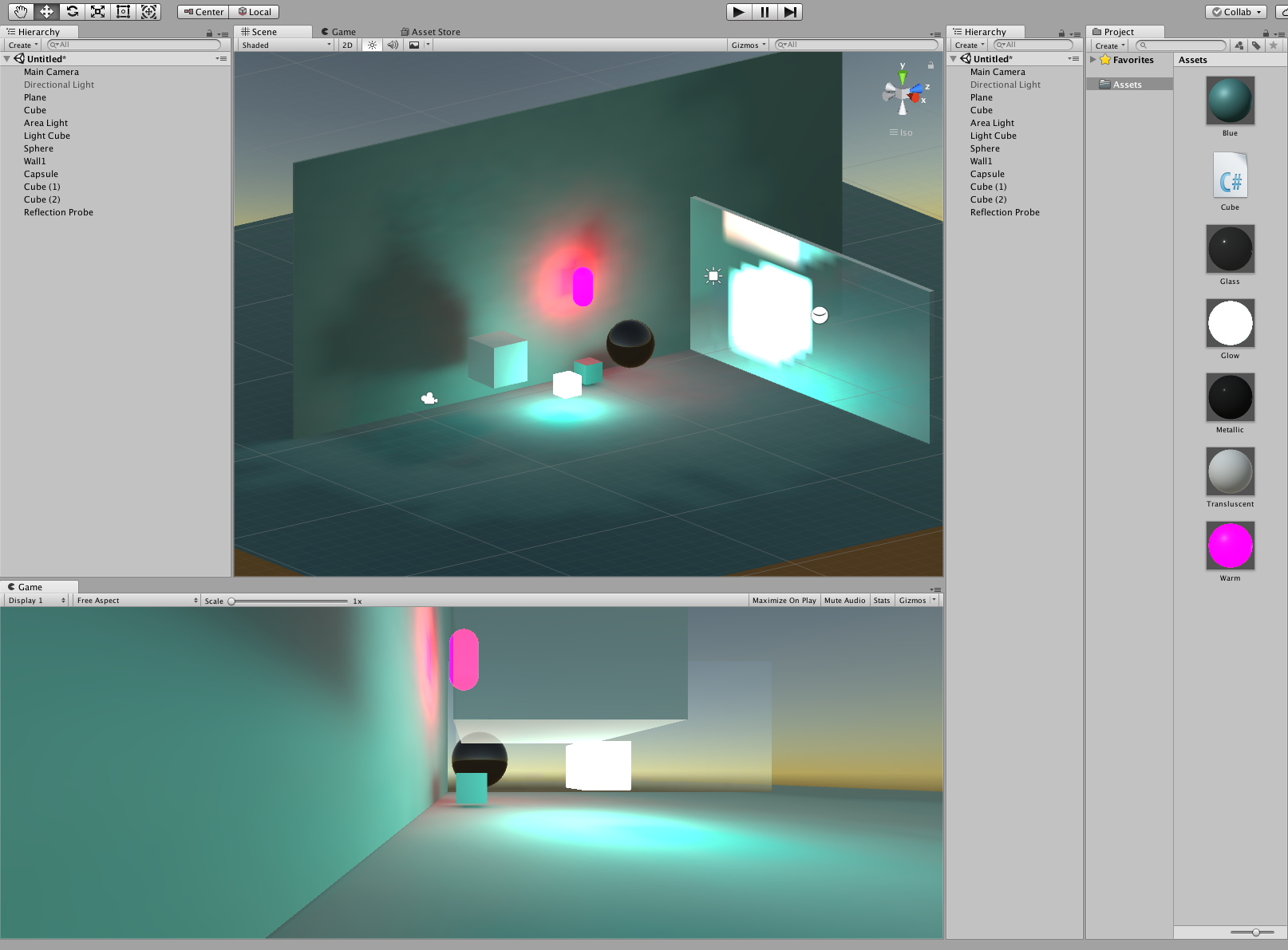Select the Move tool
The width and height of the screenshot is (1288, 950).
coord(45,11)
